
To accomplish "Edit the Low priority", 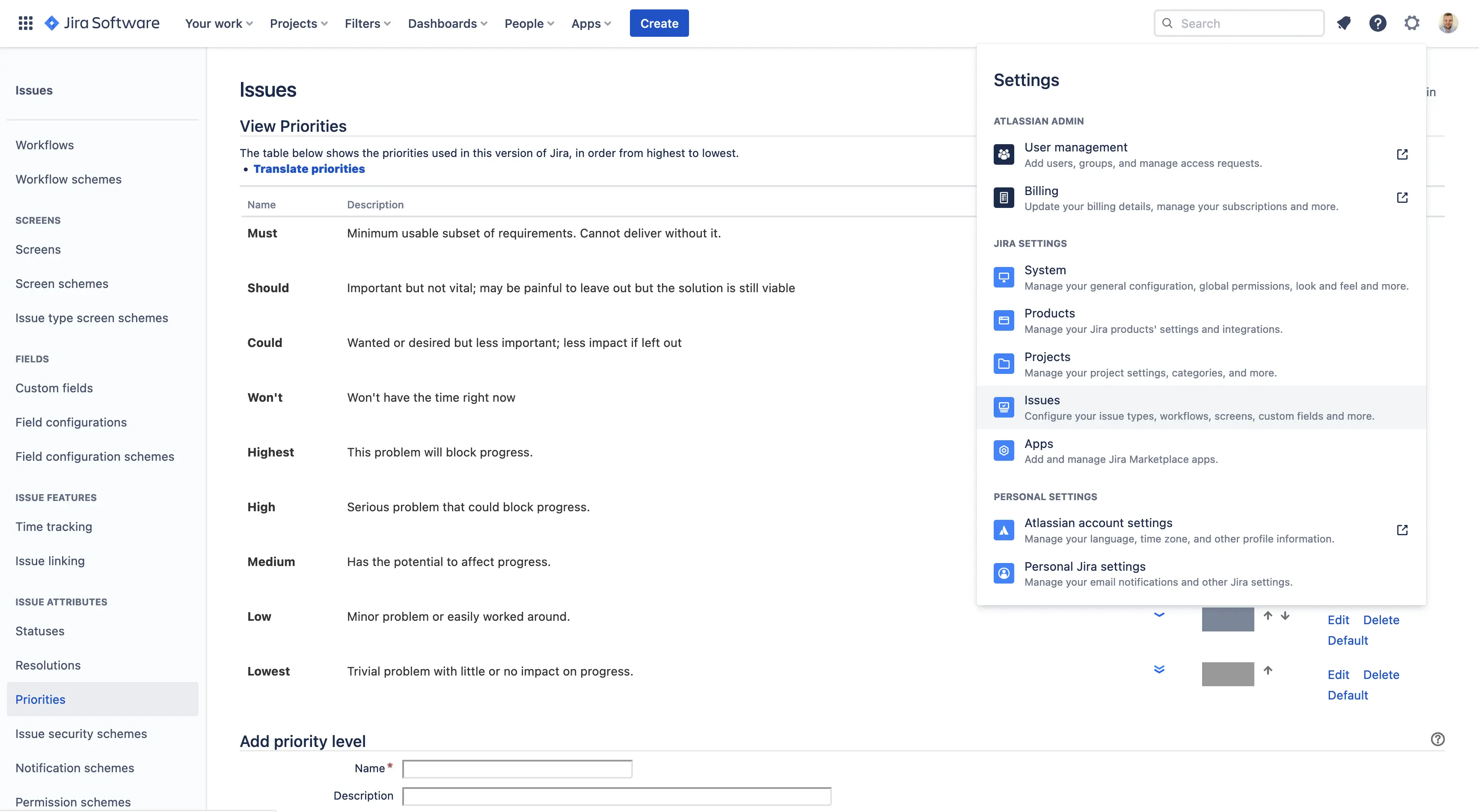I will coord(1338,620).
